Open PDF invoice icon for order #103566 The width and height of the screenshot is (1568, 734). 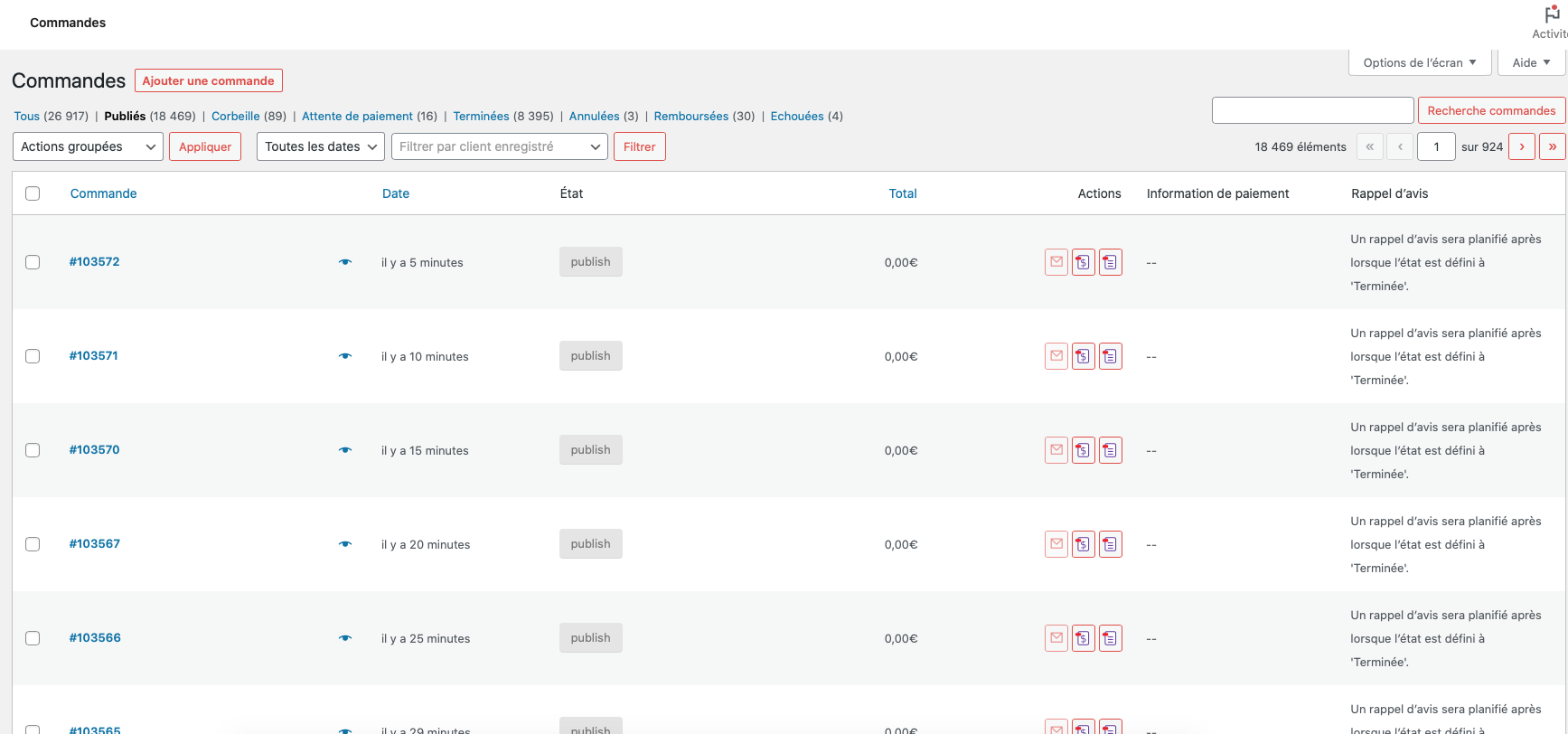(x=1084, y=638)
